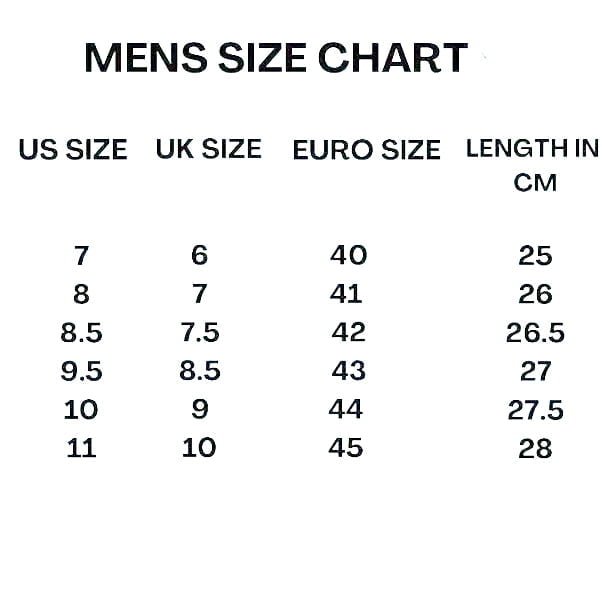Viewport: 602px width, 600px height.
Task: Select the 28 cm length value
Action: pyautogui.click(x=535, y=448)
